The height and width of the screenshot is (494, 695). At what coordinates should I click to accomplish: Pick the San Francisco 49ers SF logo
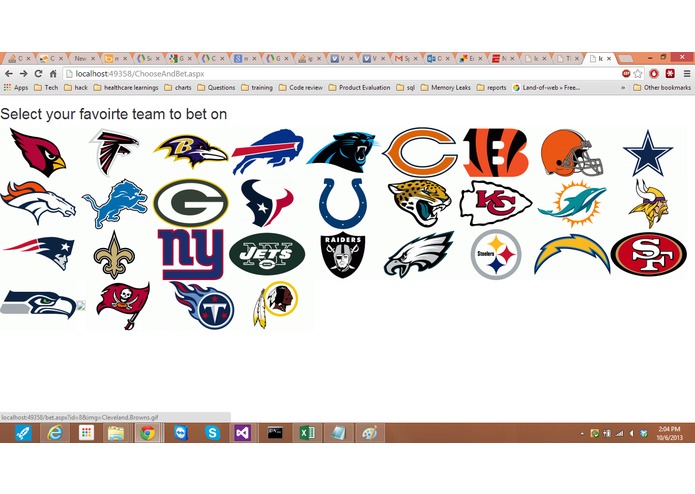point(648,255)
